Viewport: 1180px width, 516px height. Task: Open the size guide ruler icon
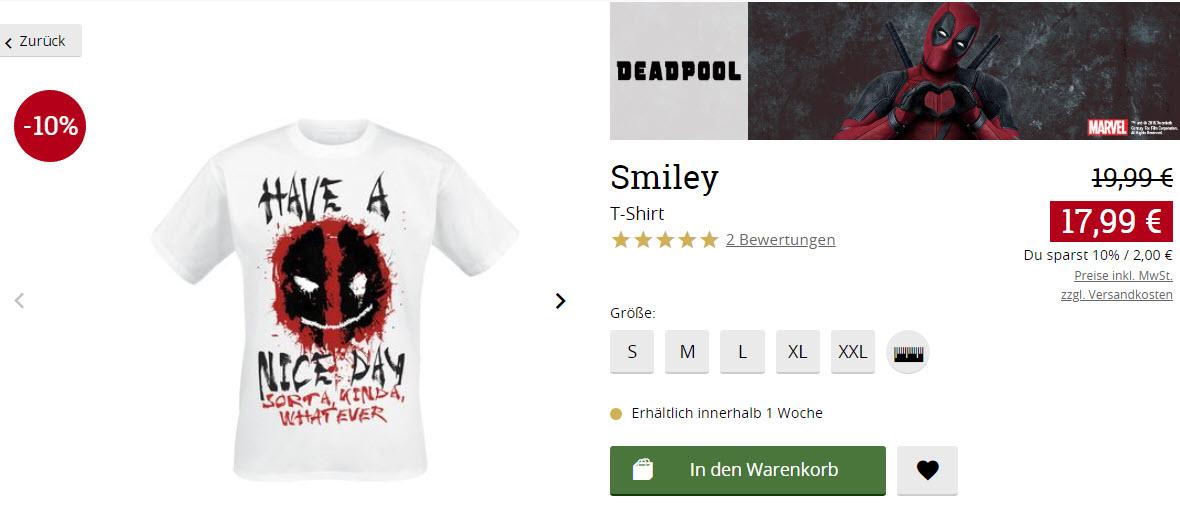pyautogui.click(x=908, y=352)
